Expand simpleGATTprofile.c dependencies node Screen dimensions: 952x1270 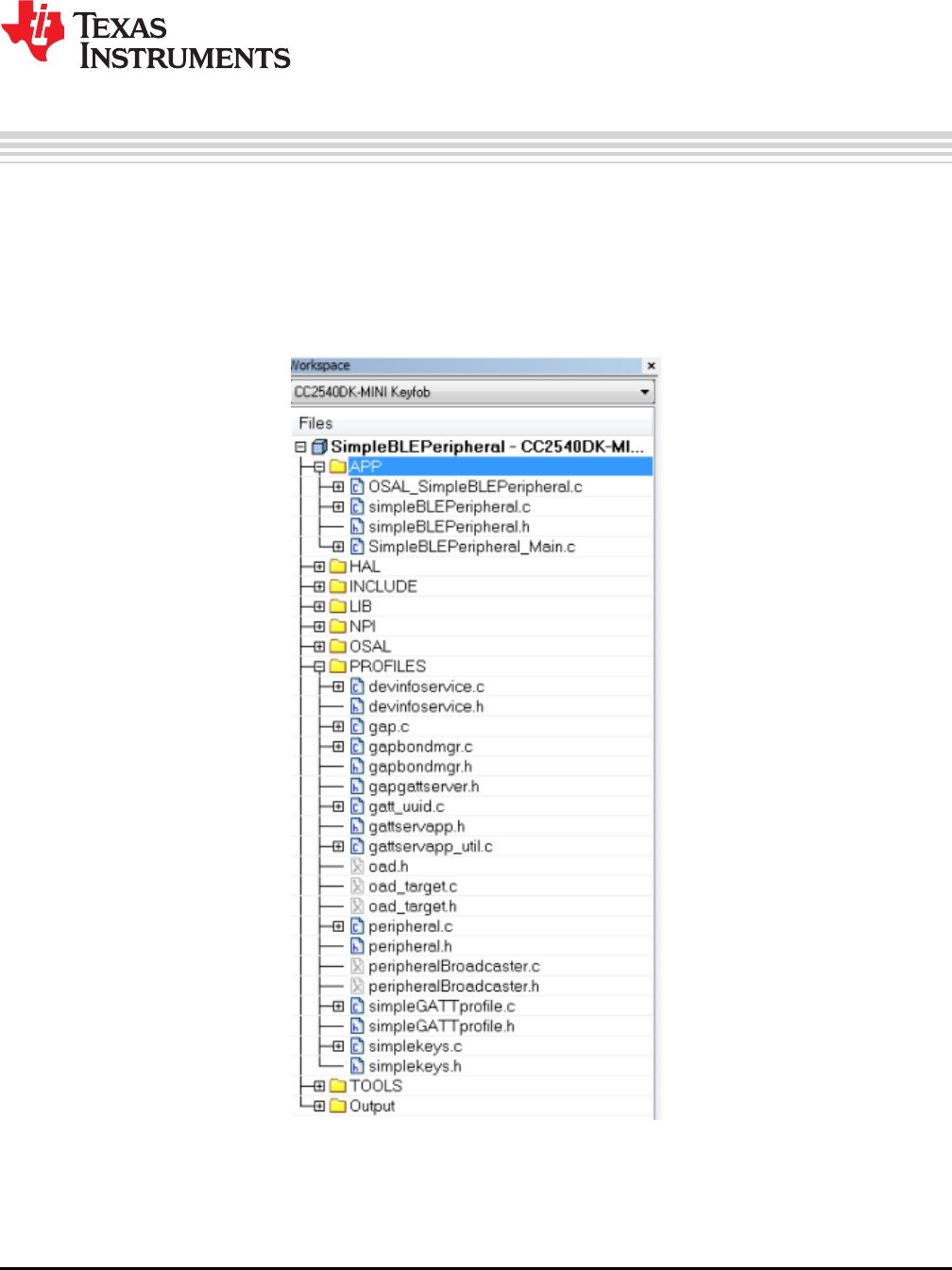tap(338, 1007)
